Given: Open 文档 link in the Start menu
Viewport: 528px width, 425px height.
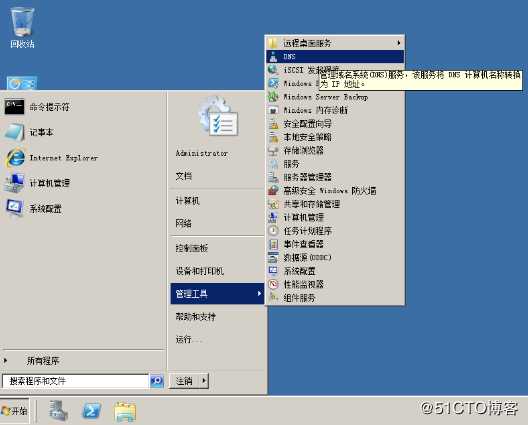Looking at the screenshot, I should click(x=184, y=176).
